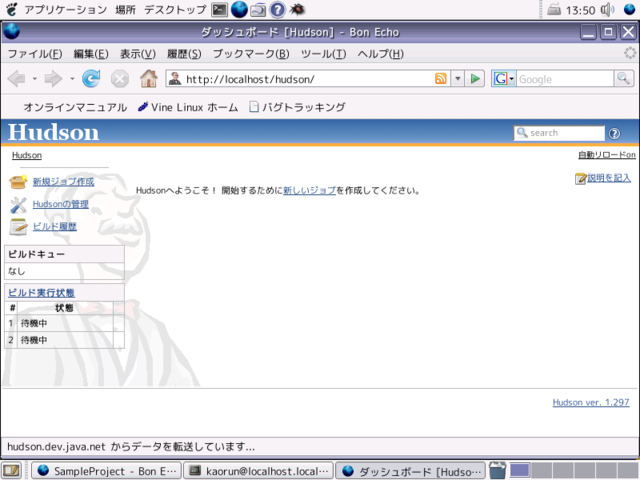Switch to the first workspace in pager
This screenshot has width=640, height=480.
520,471
